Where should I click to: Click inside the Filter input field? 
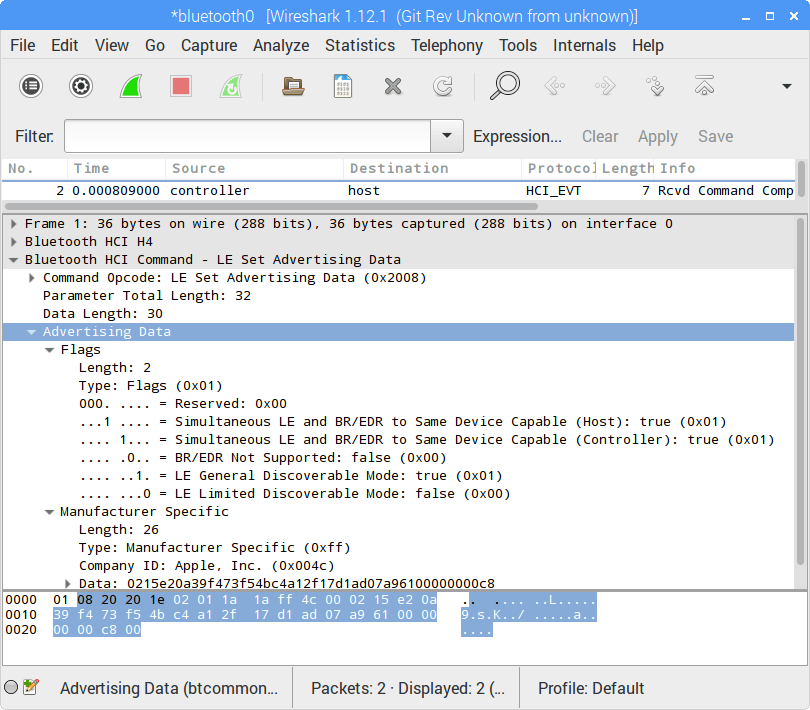point(250,136)
